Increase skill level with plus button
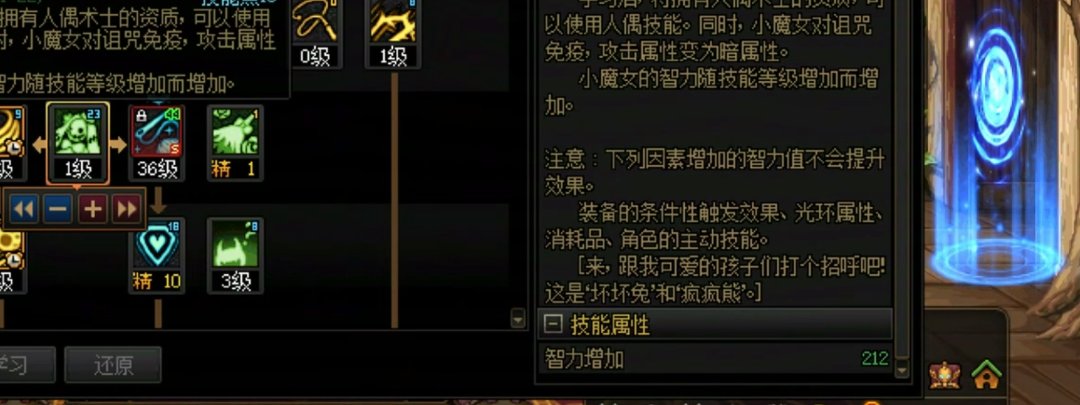 coord(92,208)
